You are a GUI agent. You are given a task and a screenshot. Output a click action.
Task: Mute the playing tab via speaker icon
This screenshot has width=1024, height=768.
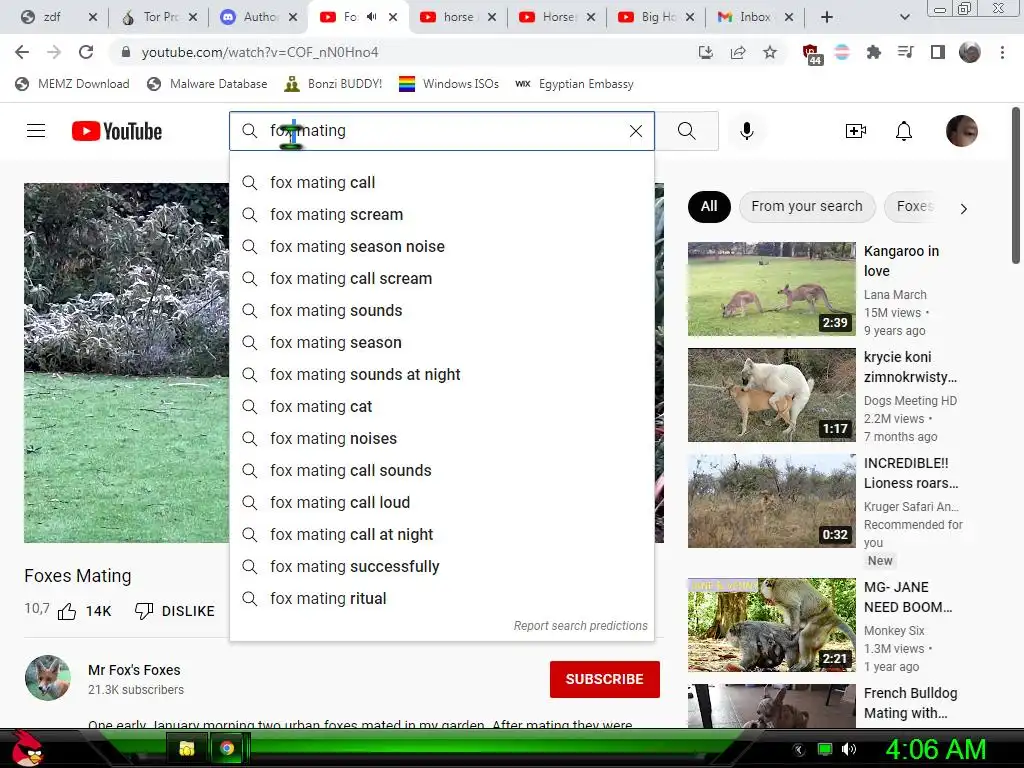[x=372, y=17]
